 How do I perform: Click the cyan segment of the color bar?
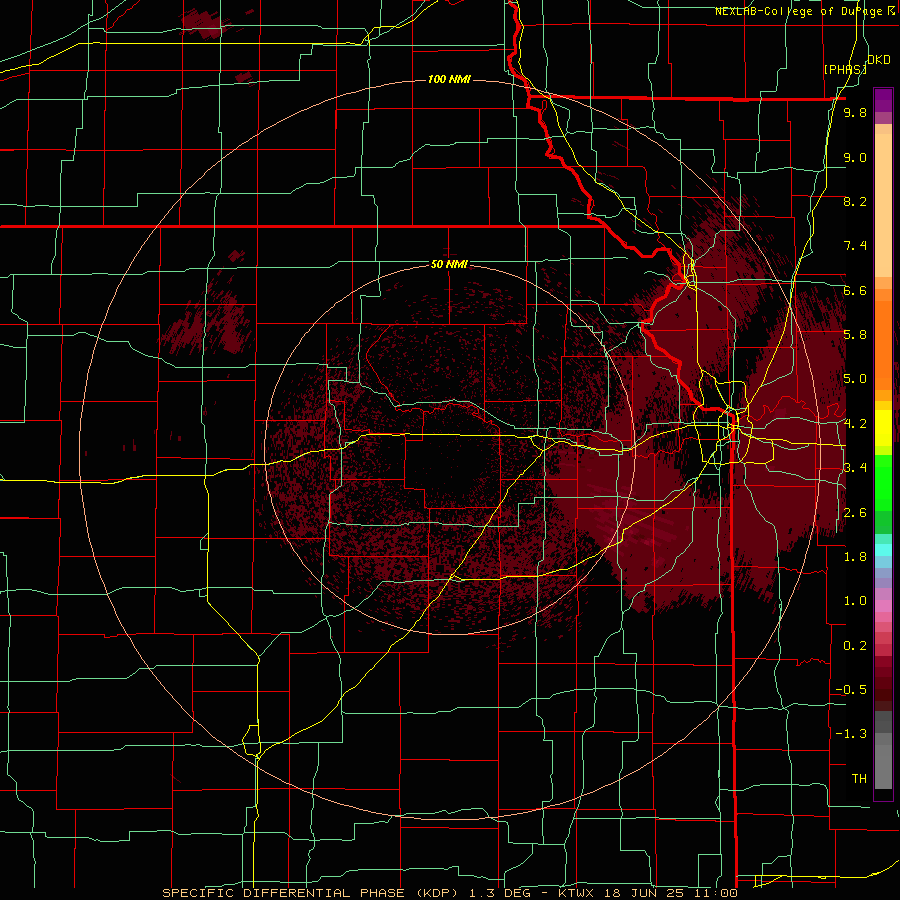[883, 550]
